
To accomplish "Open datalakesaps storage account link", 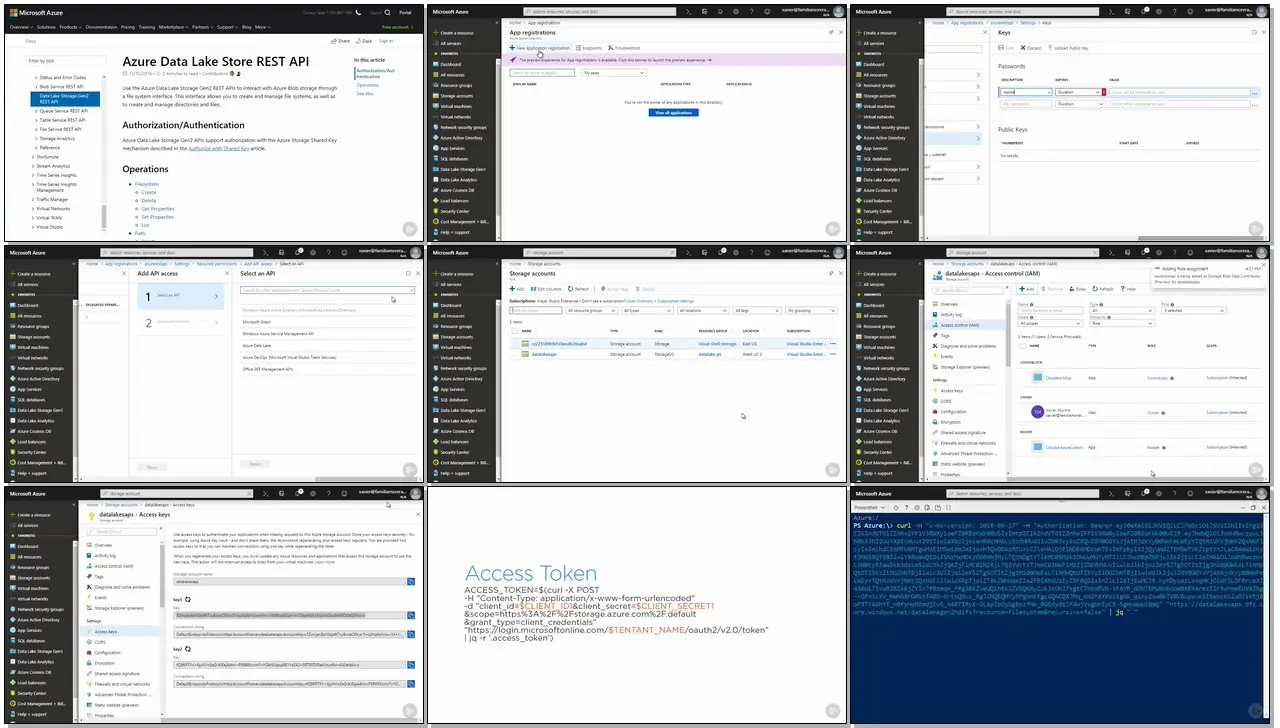I will (x=544, y=354).
